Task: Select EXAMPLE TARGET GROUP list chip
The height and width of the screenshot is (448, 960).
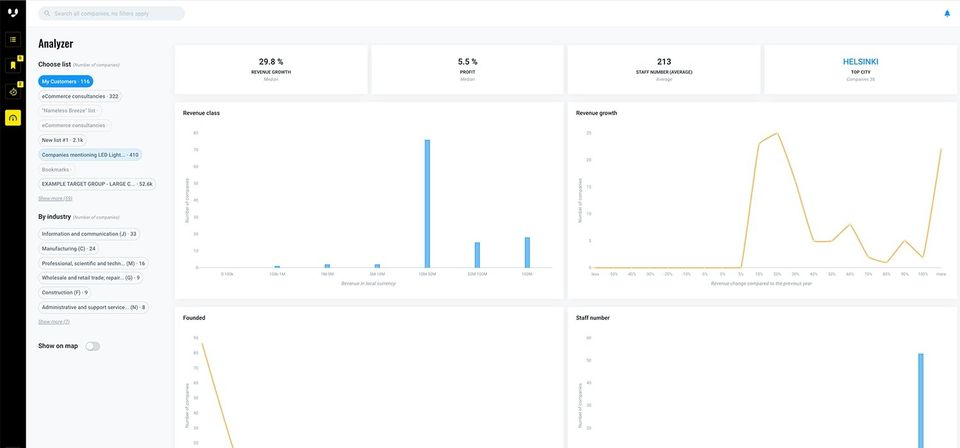Action: click(x=97, y=184)
